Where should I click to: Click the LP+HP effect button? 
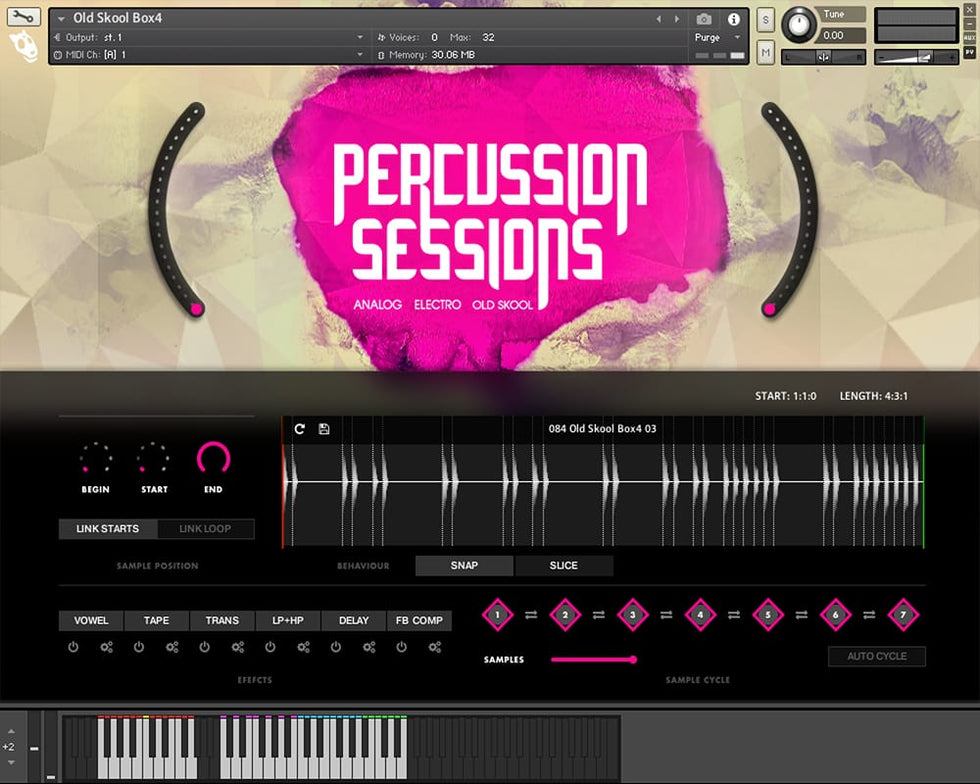click(x=288, y=621)
